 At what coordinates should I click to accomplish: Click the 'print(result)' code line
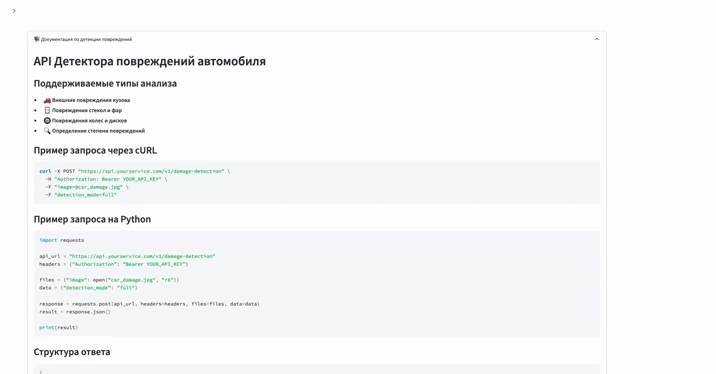[x=58, y=327]
